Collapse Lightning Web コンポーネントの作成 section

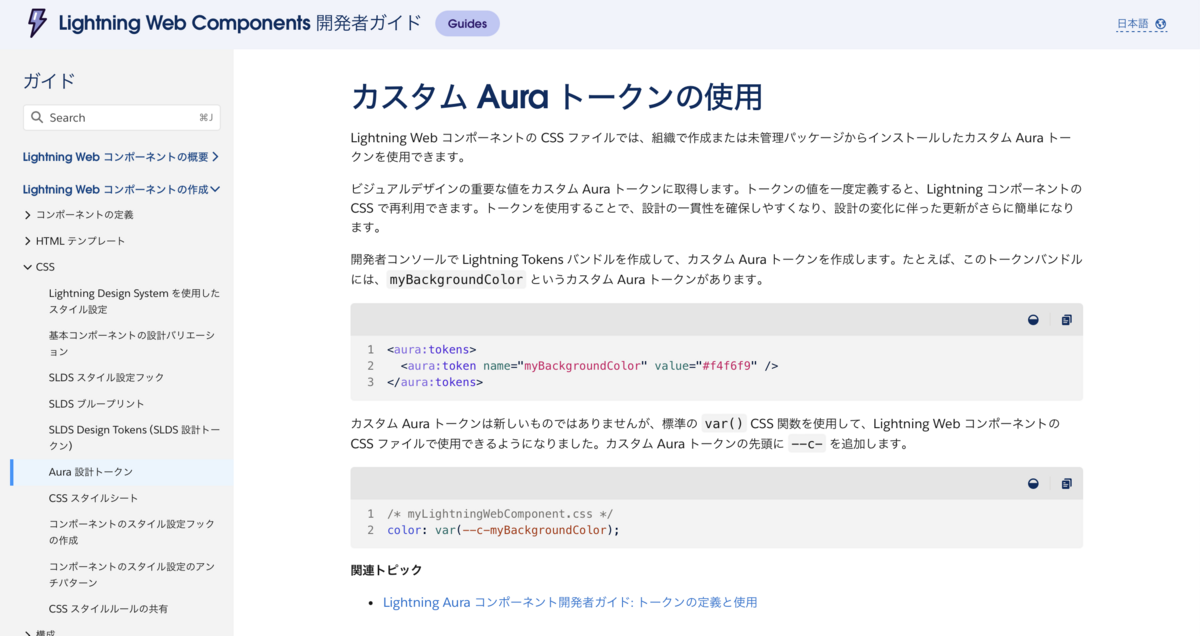(121, 189)
